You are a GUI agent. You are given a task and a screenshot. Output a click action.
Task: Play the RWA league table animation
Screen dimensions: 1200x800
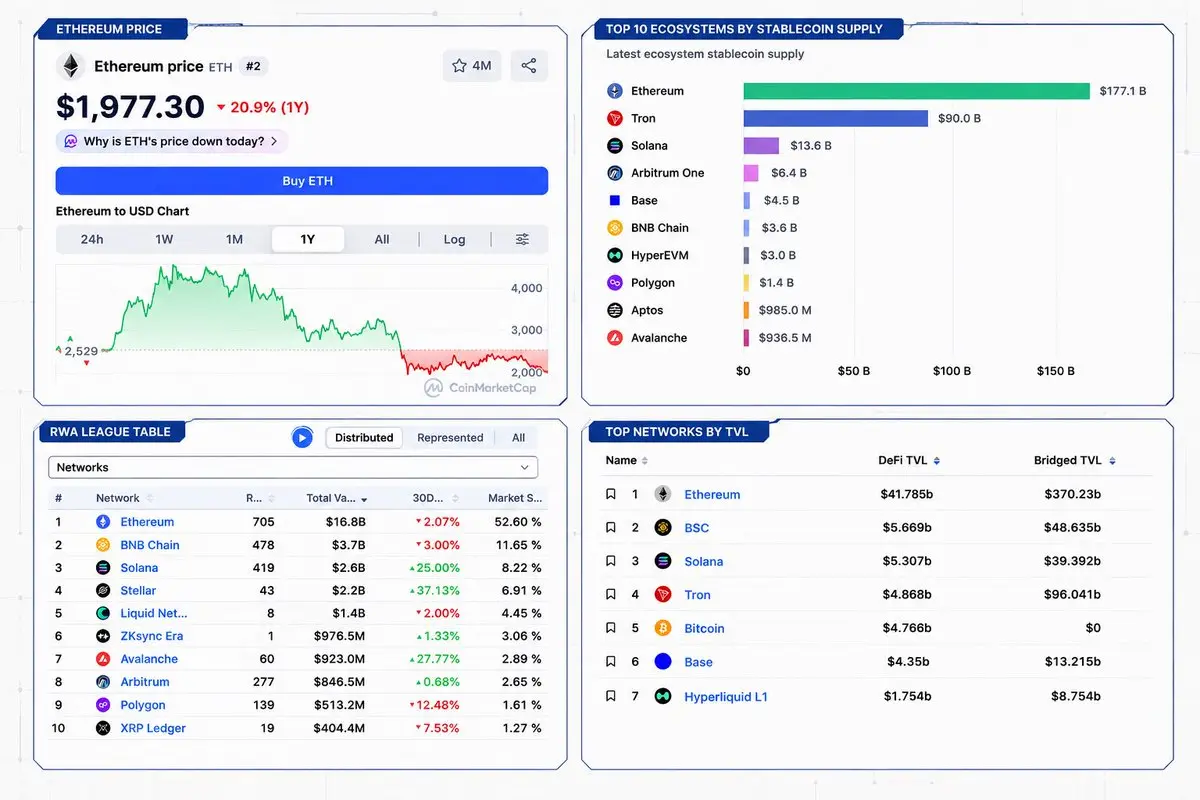click(x=302, y=437)
